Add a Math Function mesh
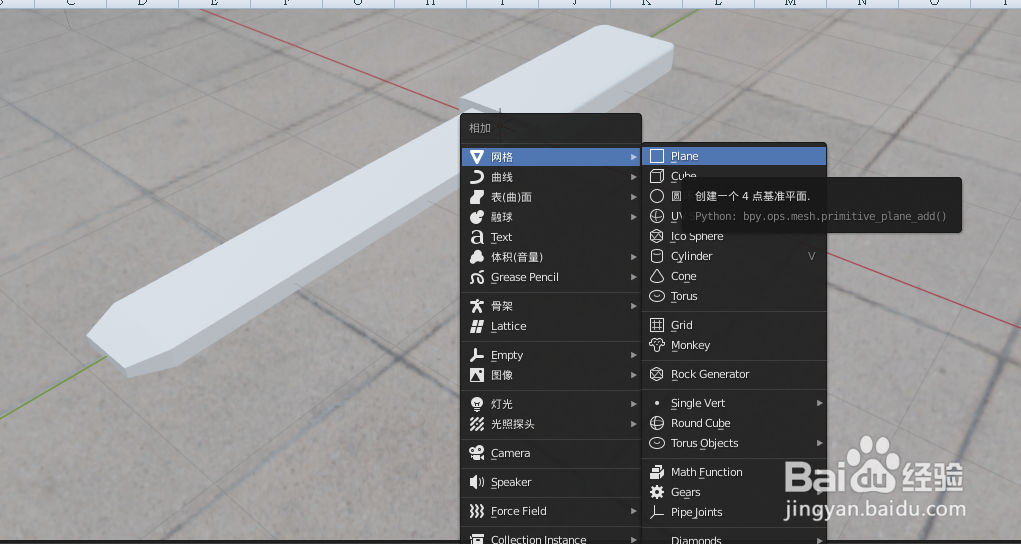The width and height of the screenshot is (1021, 544). tap(734, 472)
